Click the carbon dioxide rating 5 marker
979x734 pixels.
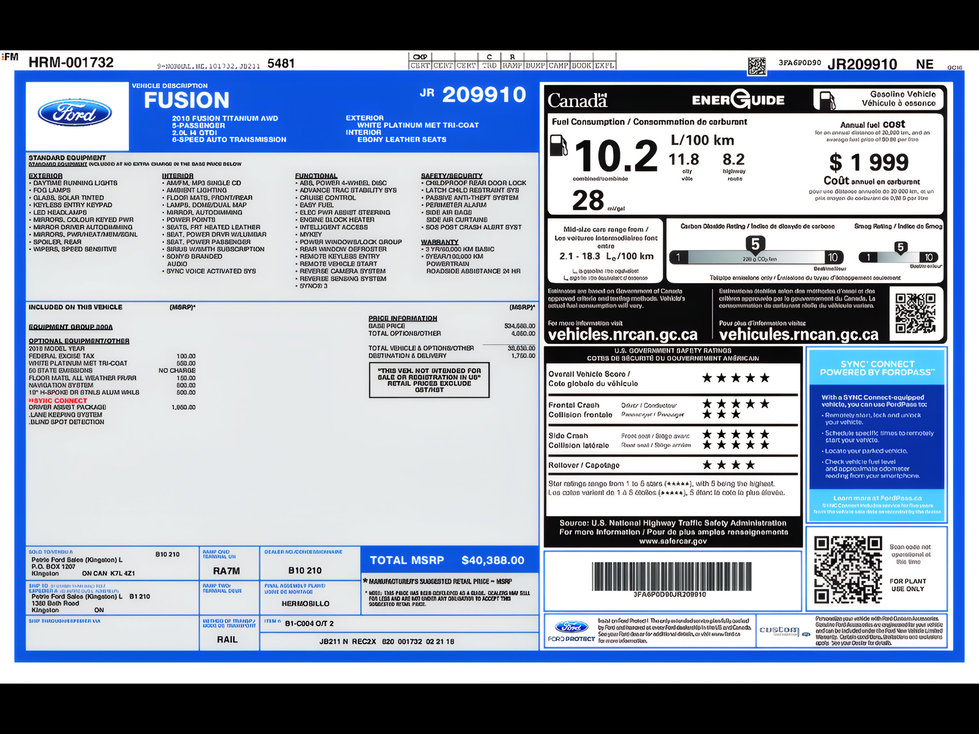click(755, 244)
